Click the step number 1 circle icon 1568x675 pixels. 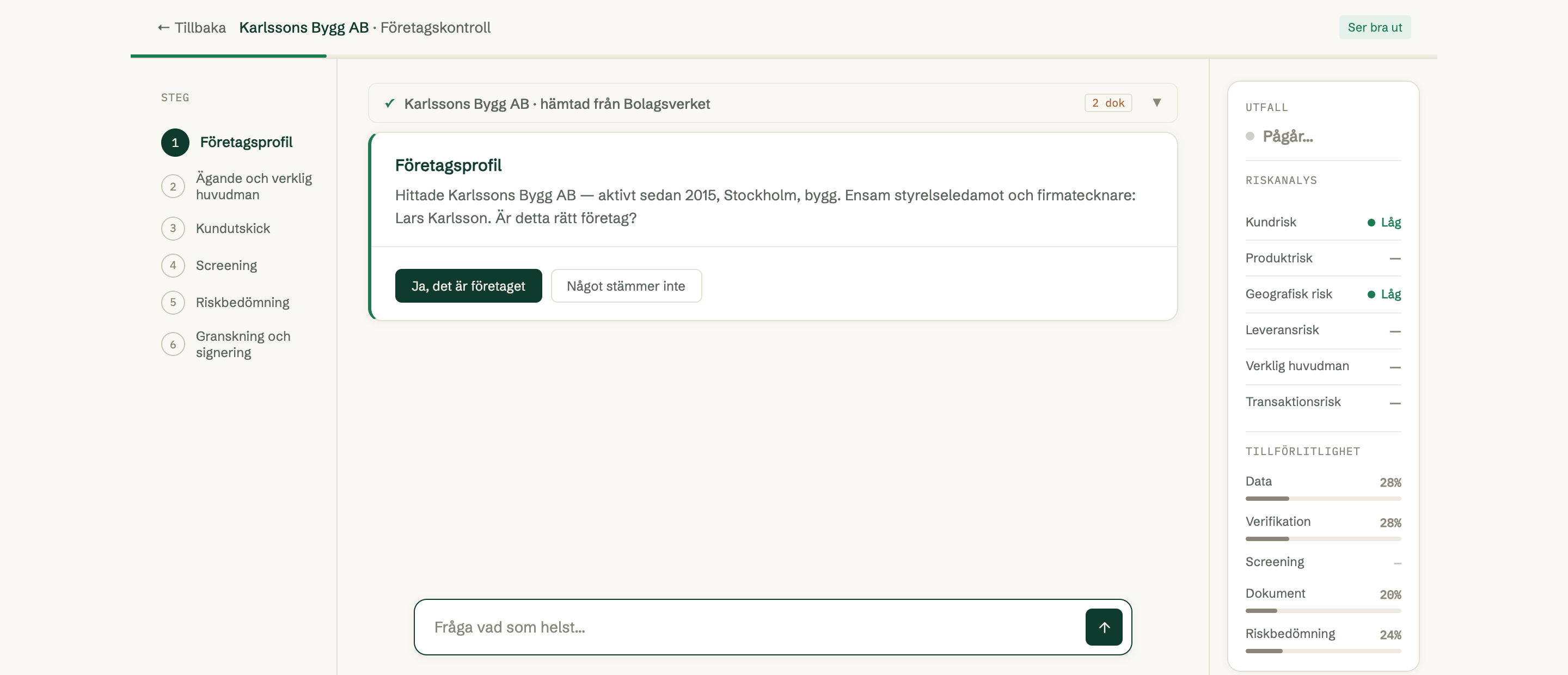tap(175, 143)
